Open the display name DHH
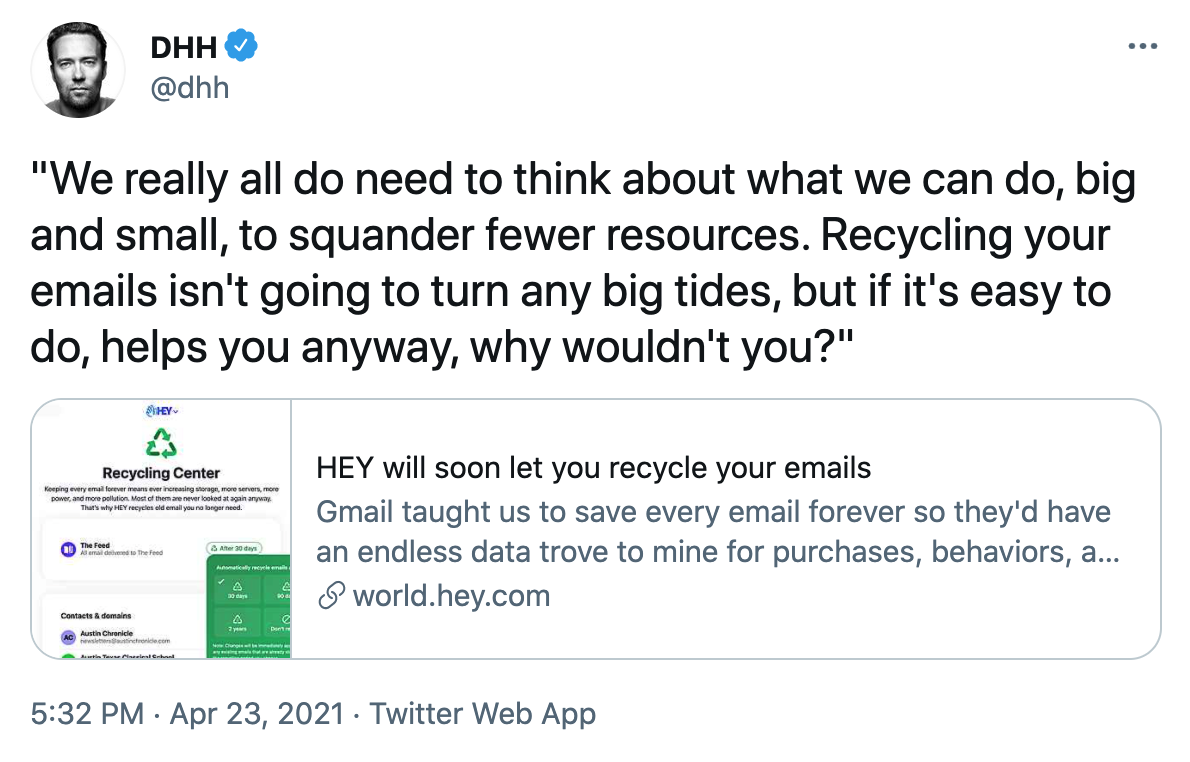Image resolution: width=1190 pixels, height=762 pixels. coord(184,47)
